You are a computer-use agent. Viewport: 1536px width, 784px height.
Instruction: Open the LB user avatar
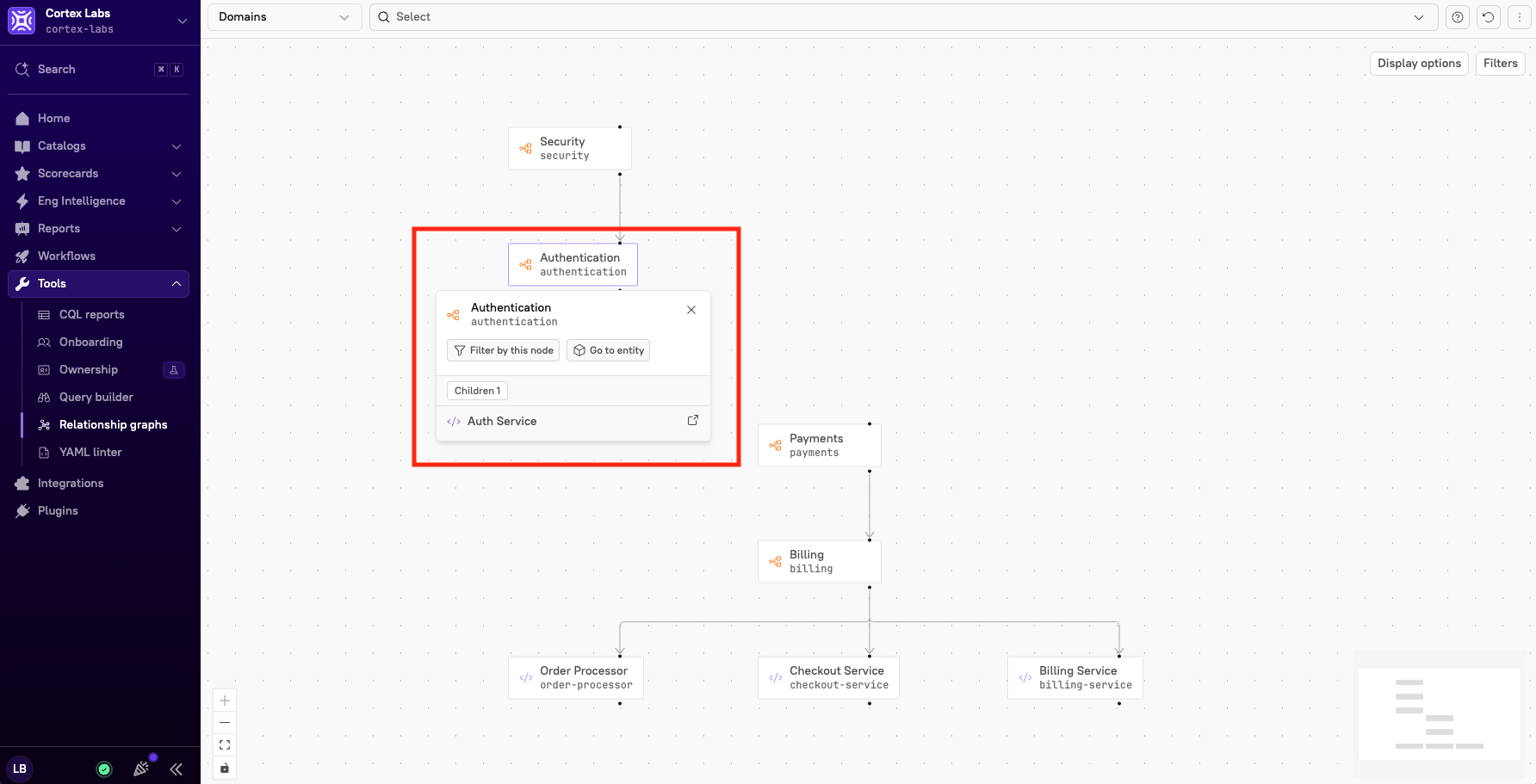pos(20,769)
